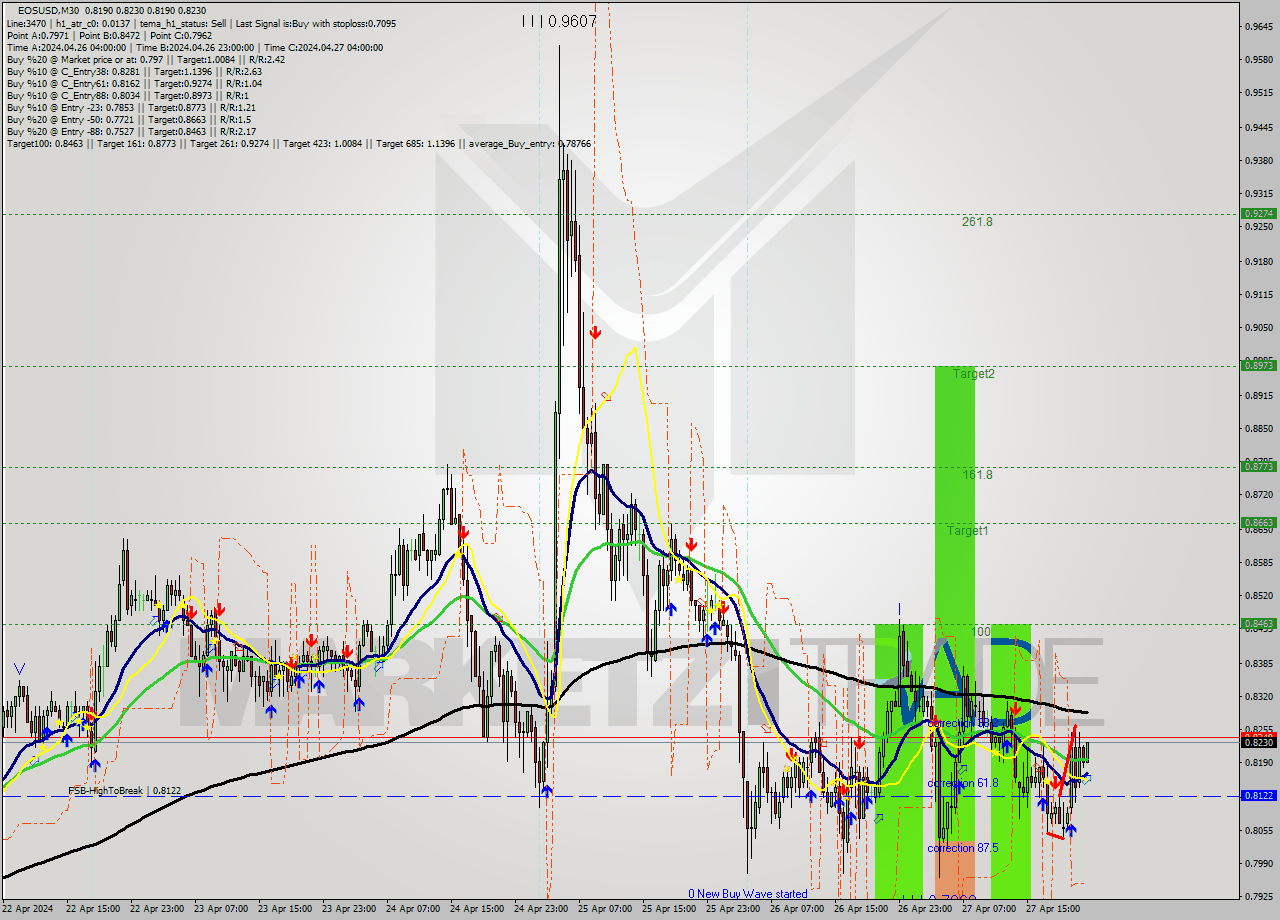Select the lowest blue up arrow near 27 Apr 15:00
Viewport: 1280px width, 920px height.
[1070, 829]
